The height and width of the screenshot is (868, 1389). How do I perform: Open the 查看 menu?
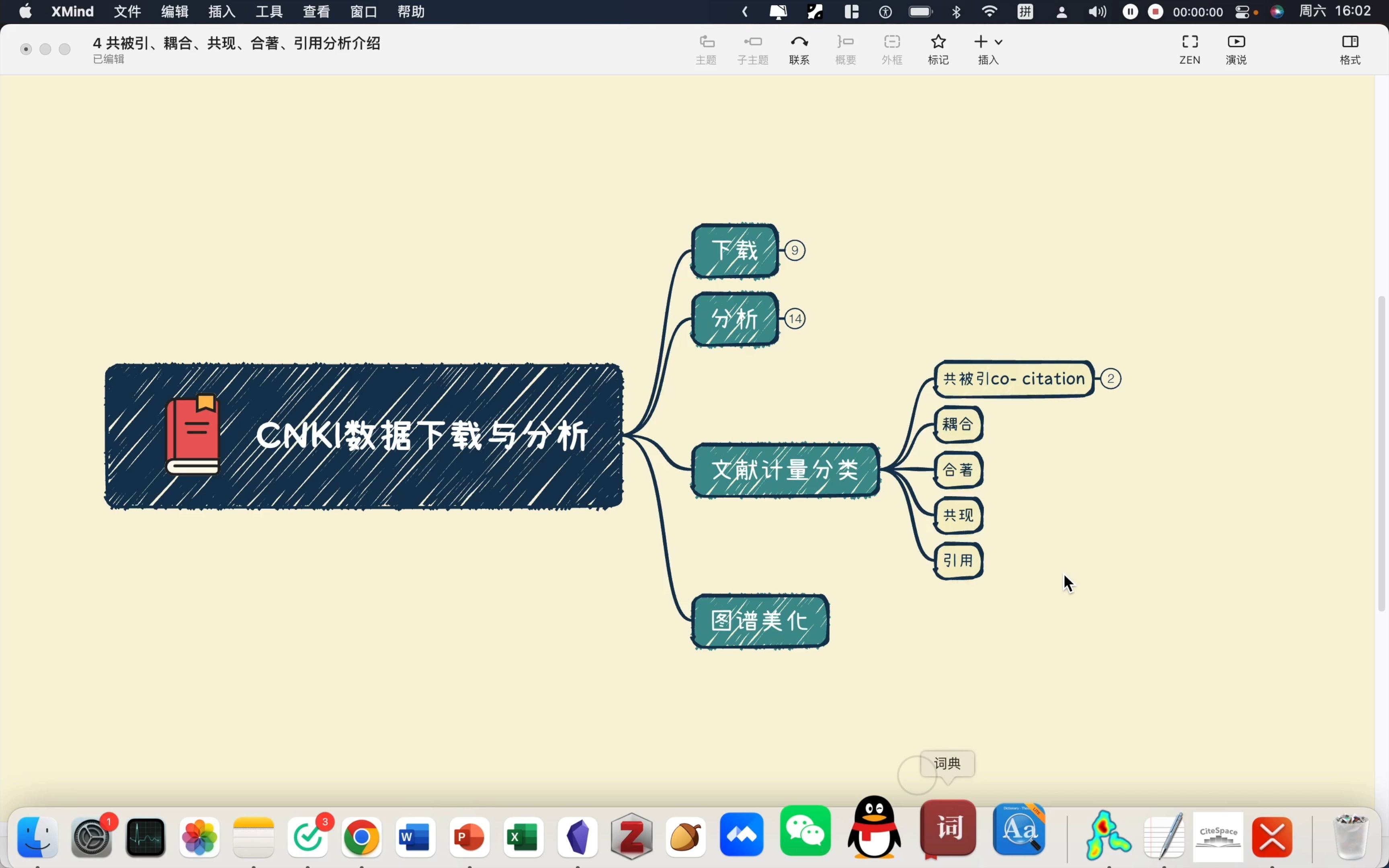316,12
